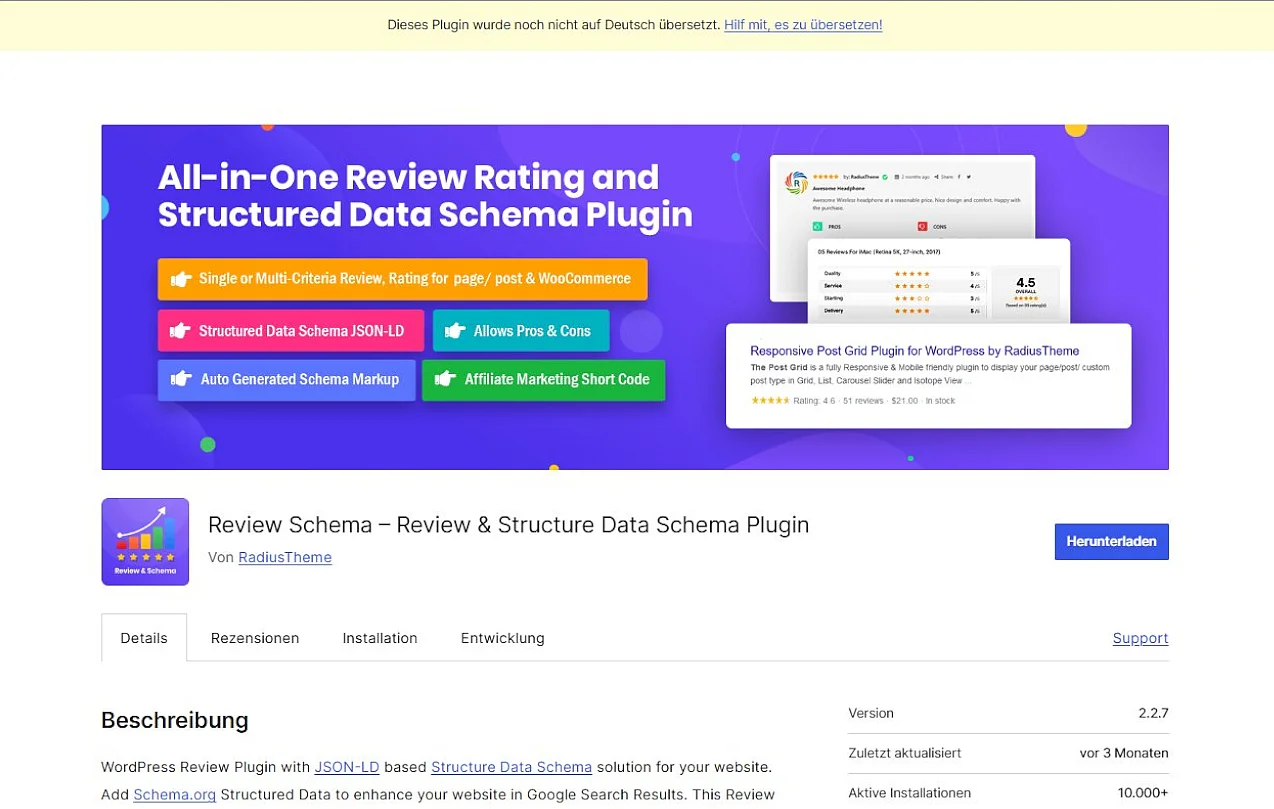1274x809 pixels.
Task: Click the Herunterladen button
Action: 1111,541
